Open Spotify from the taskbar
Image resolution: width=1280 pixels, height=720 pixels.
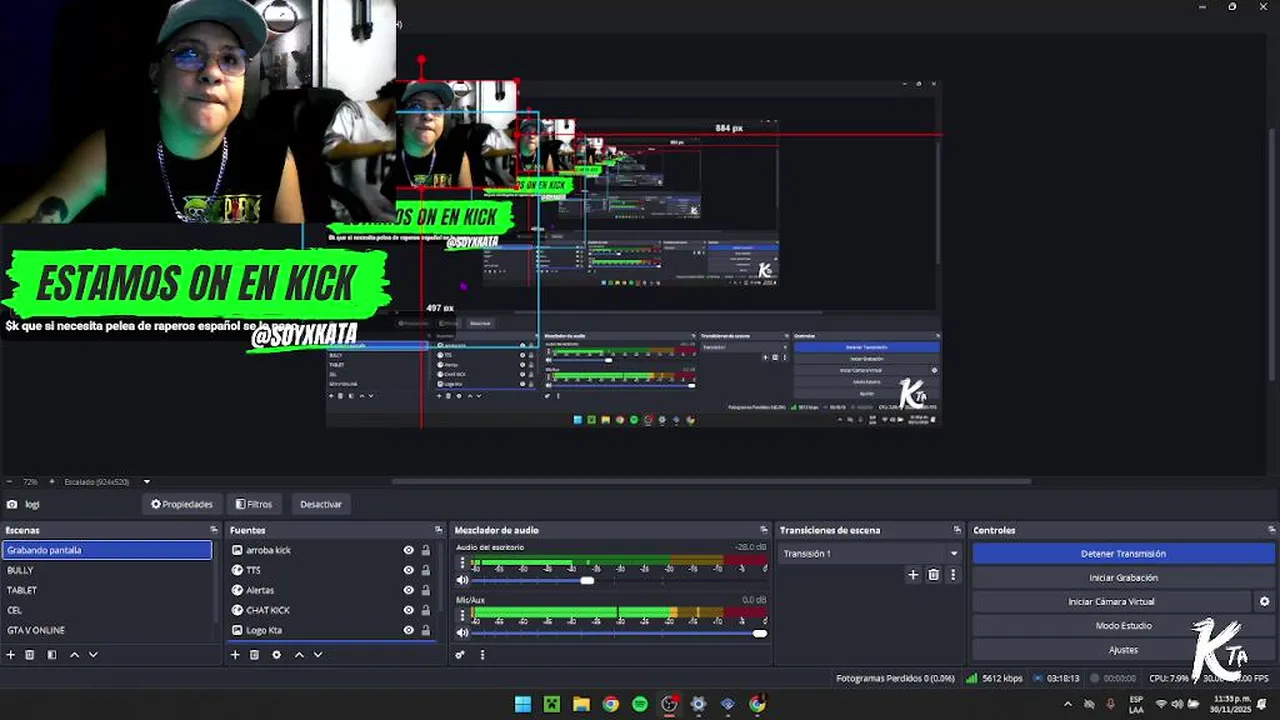click(x=640, y=704)
